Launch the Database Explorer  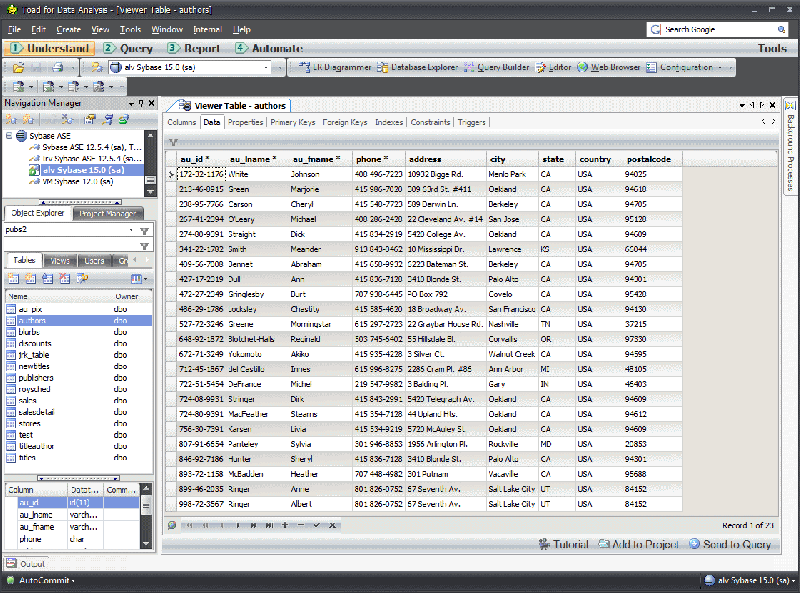420,69
